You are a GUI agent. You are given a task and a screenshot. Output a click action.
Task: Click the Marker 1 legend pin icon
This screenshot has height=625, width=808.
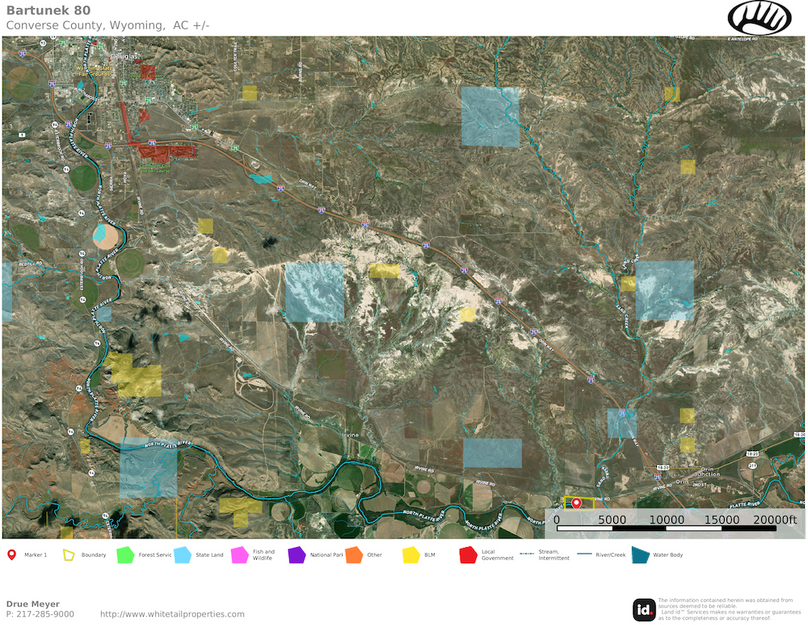(x=11, y=554)
